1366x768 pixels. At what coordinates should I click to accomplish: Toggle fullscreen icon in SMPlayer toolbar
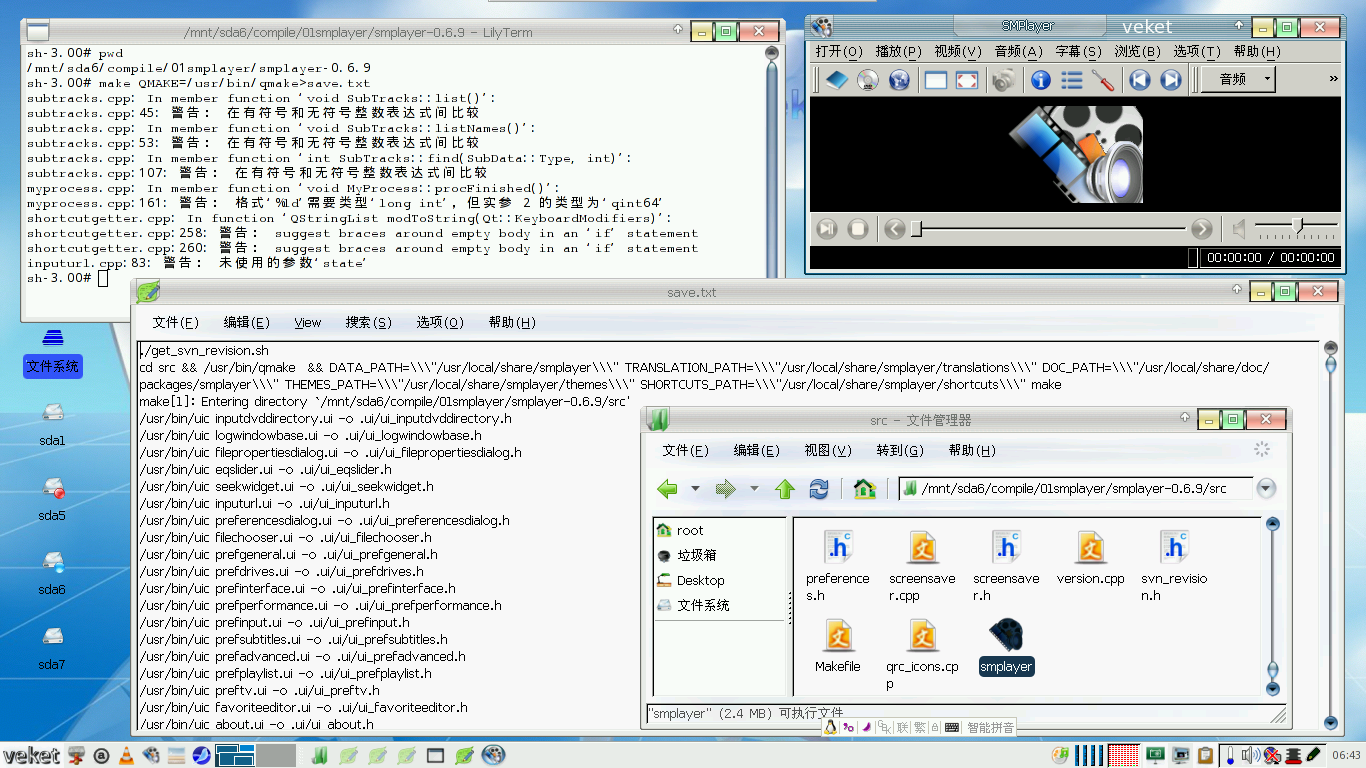point(967,80)
